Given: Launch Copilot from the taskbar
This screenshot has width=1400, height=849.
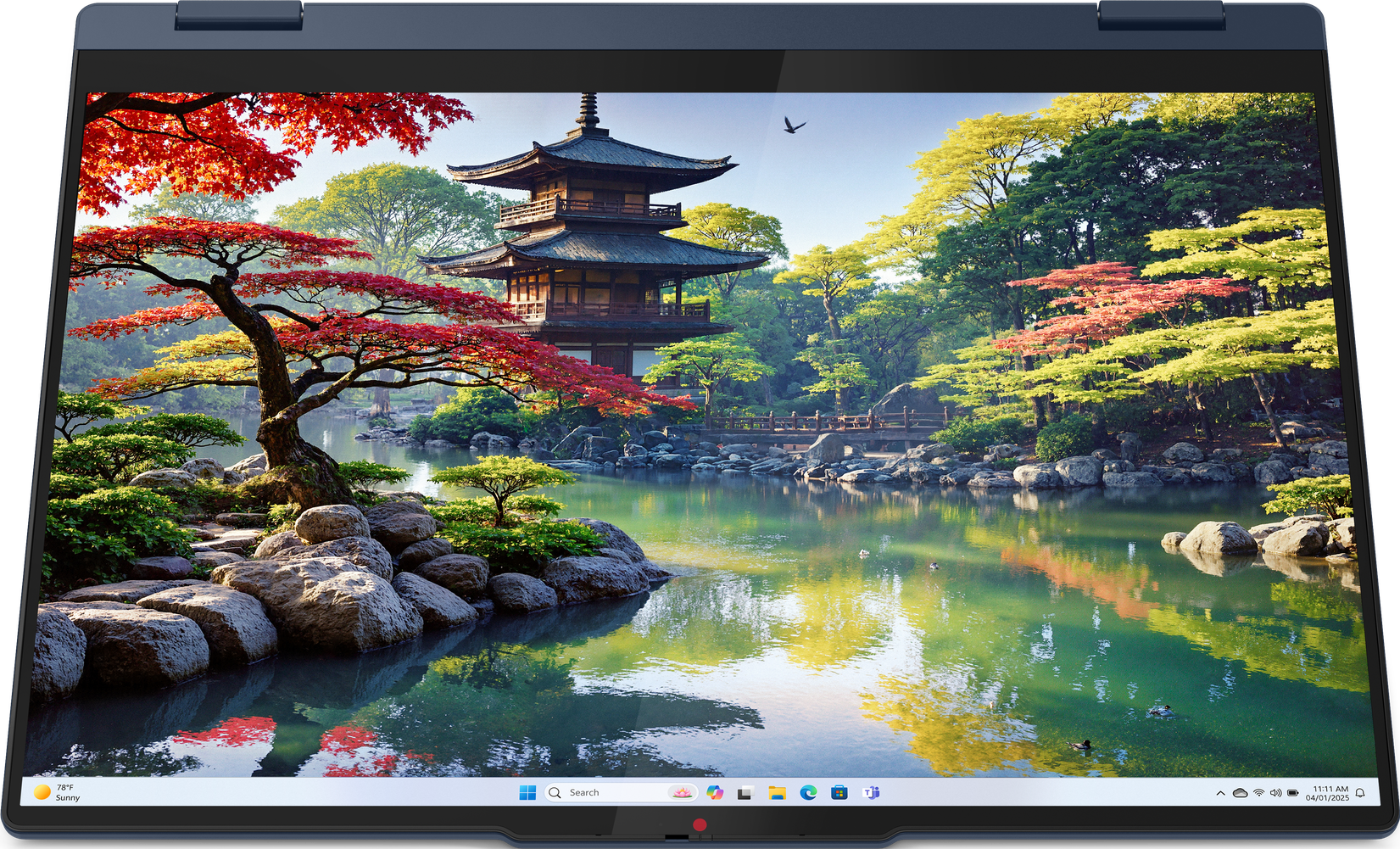Looking at the screenshot, I should (x=715, y=792).
